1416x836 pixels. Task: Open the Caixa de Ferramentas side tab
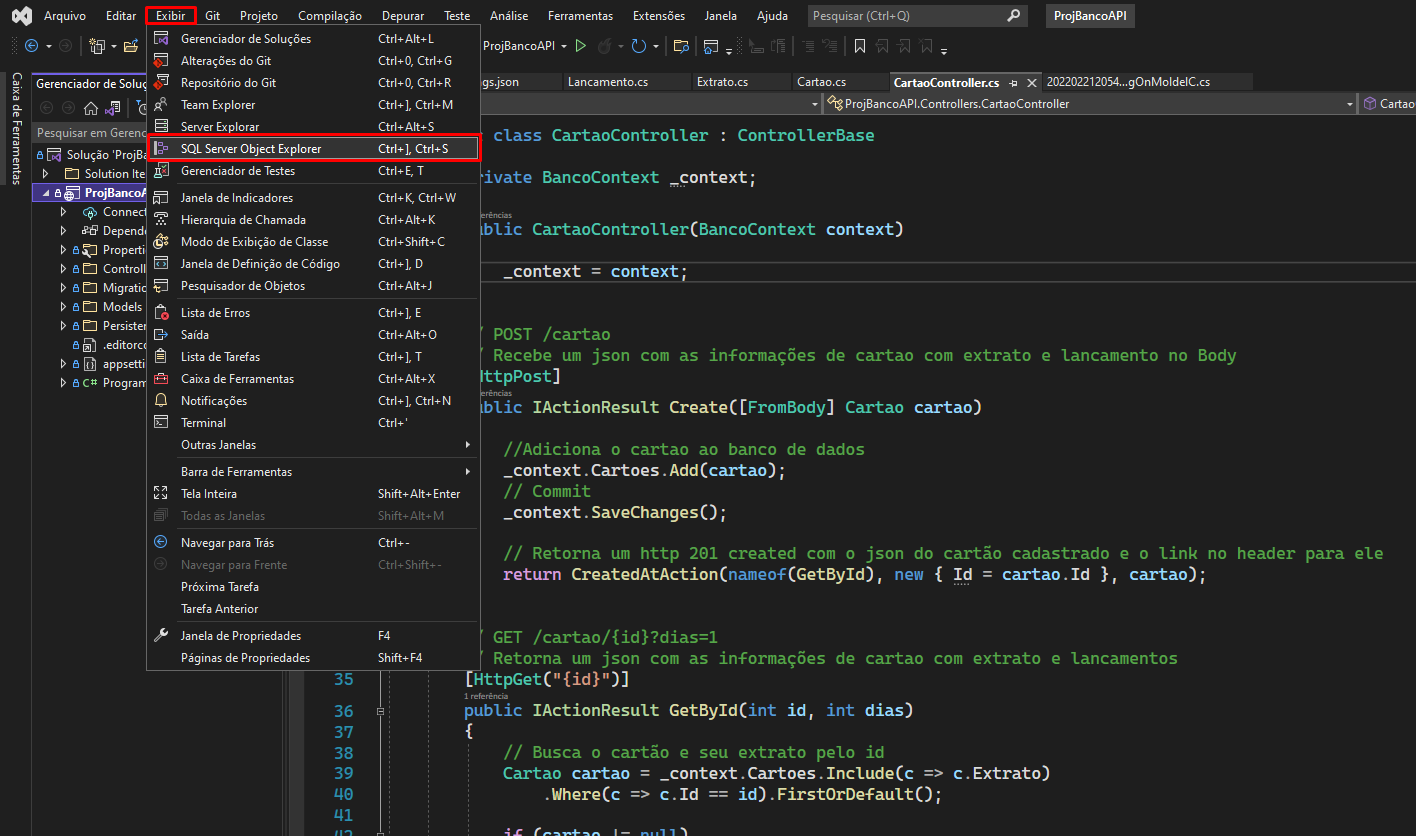pos(16,128)
